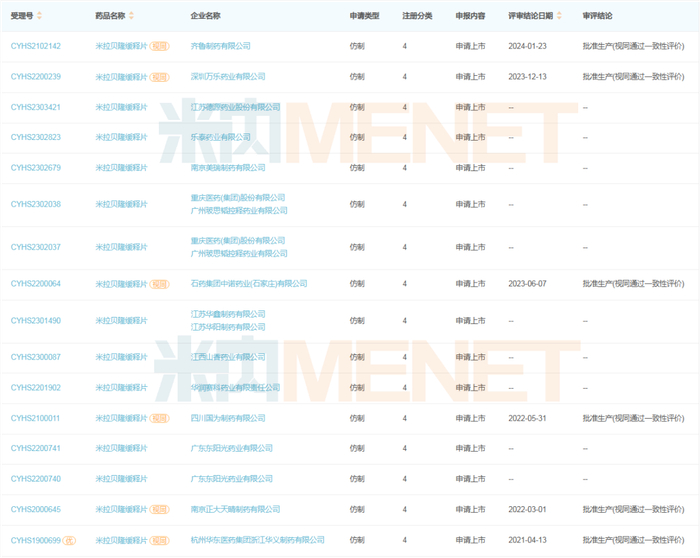Click the 企业名称 column header
Viewport: 700px width, 558px height.
click(205, 16)
